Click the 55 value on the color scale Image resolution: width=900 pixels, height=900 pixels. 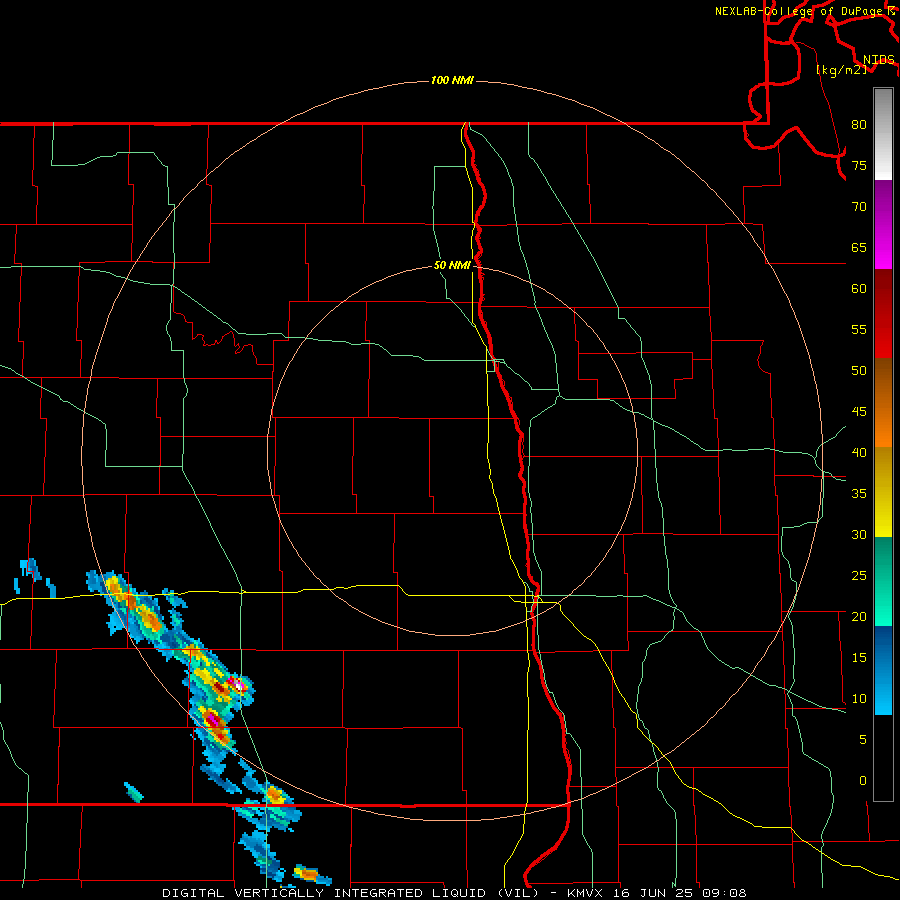[859, 330]
